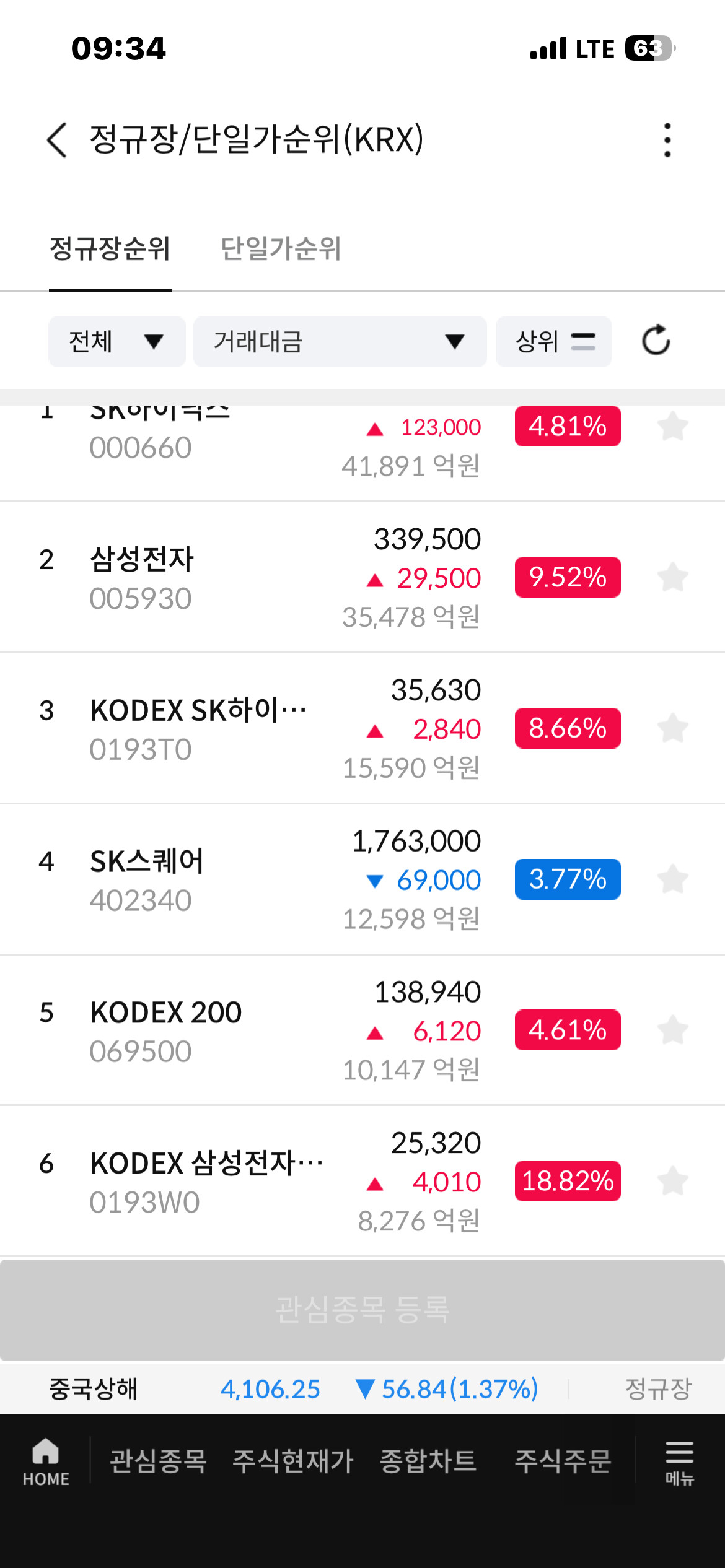Image resolution: width=725 pixels, height=1568 pixels.
Task: Refresh the ranking list
Action: (x=656, y=341)
